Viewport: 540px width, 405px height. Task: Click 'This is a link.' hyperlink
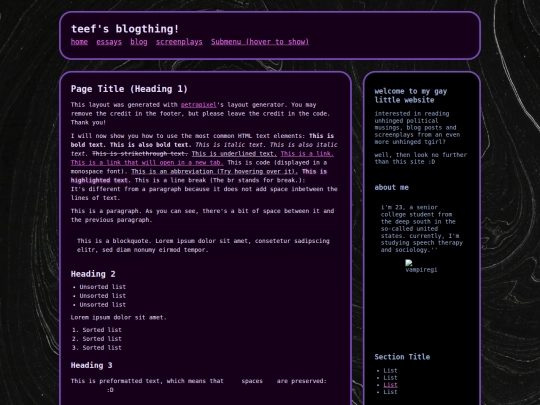[x=307, y=154]
